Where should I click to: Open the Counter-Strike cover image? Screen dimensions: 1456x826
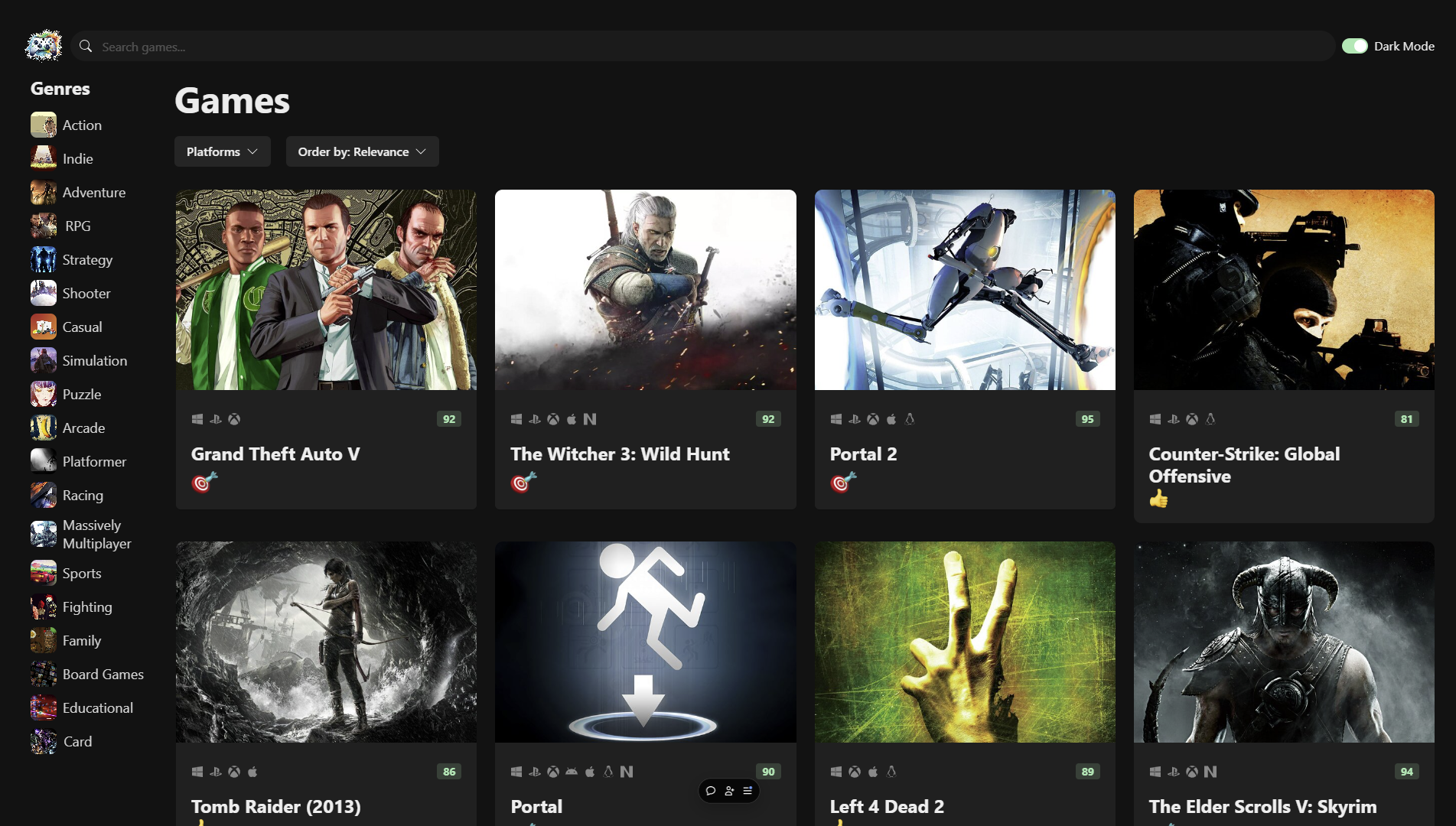click(x=1284, y=290)
